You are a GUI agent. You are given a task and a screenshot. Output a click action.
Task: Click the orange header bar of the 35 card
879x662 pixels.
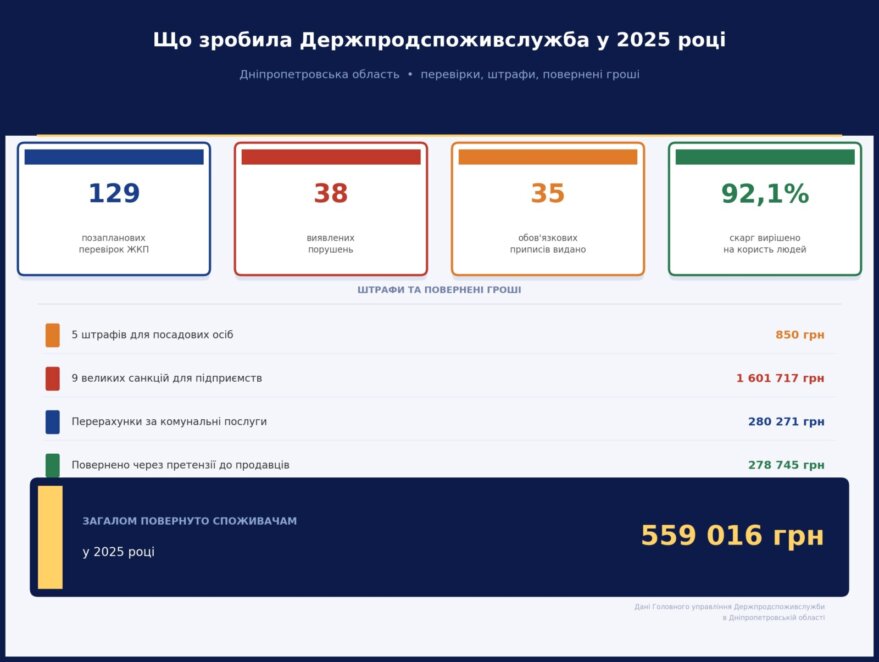click(548, 157)
